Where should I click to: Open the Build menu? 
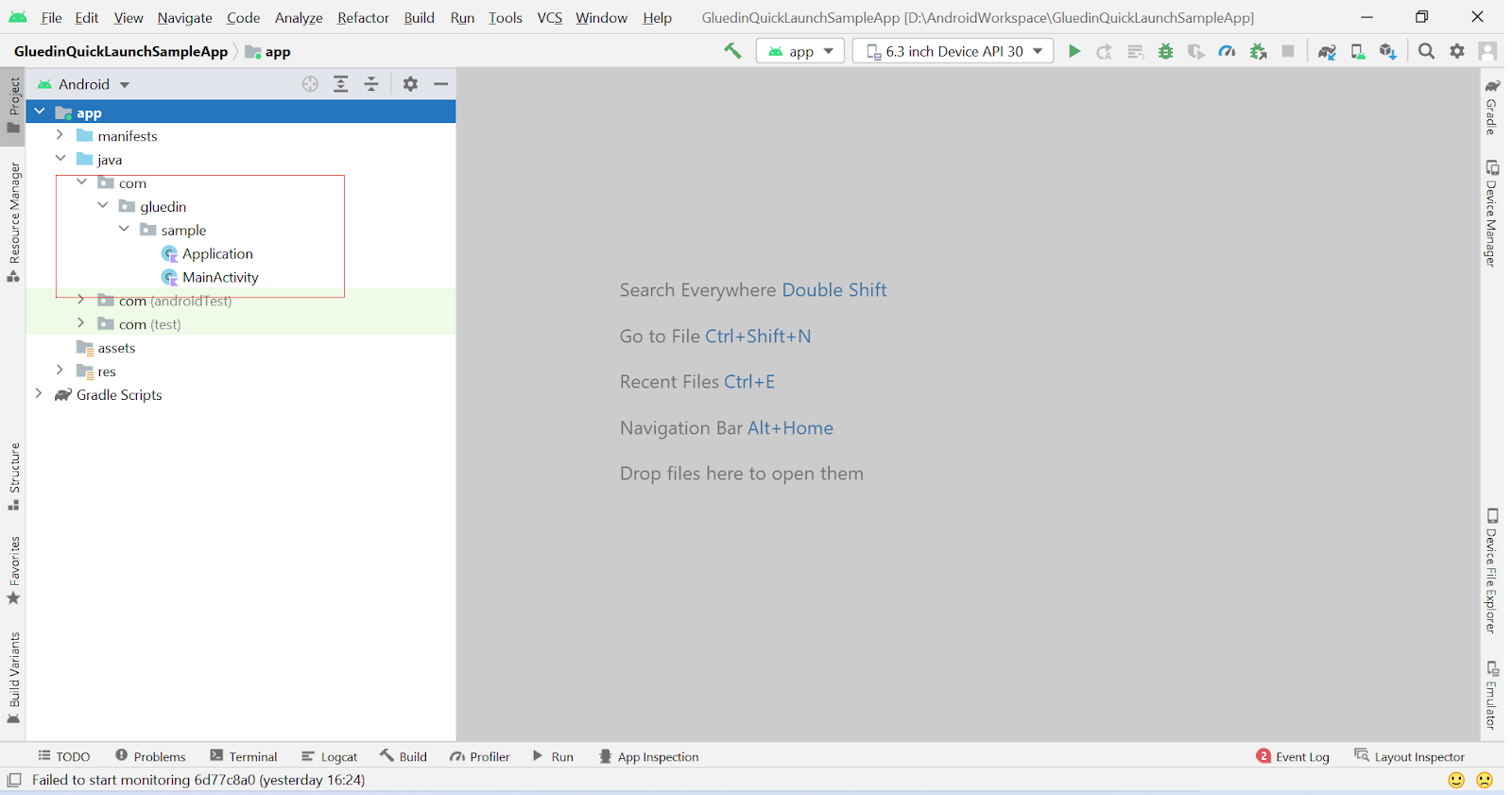[419, 17]
